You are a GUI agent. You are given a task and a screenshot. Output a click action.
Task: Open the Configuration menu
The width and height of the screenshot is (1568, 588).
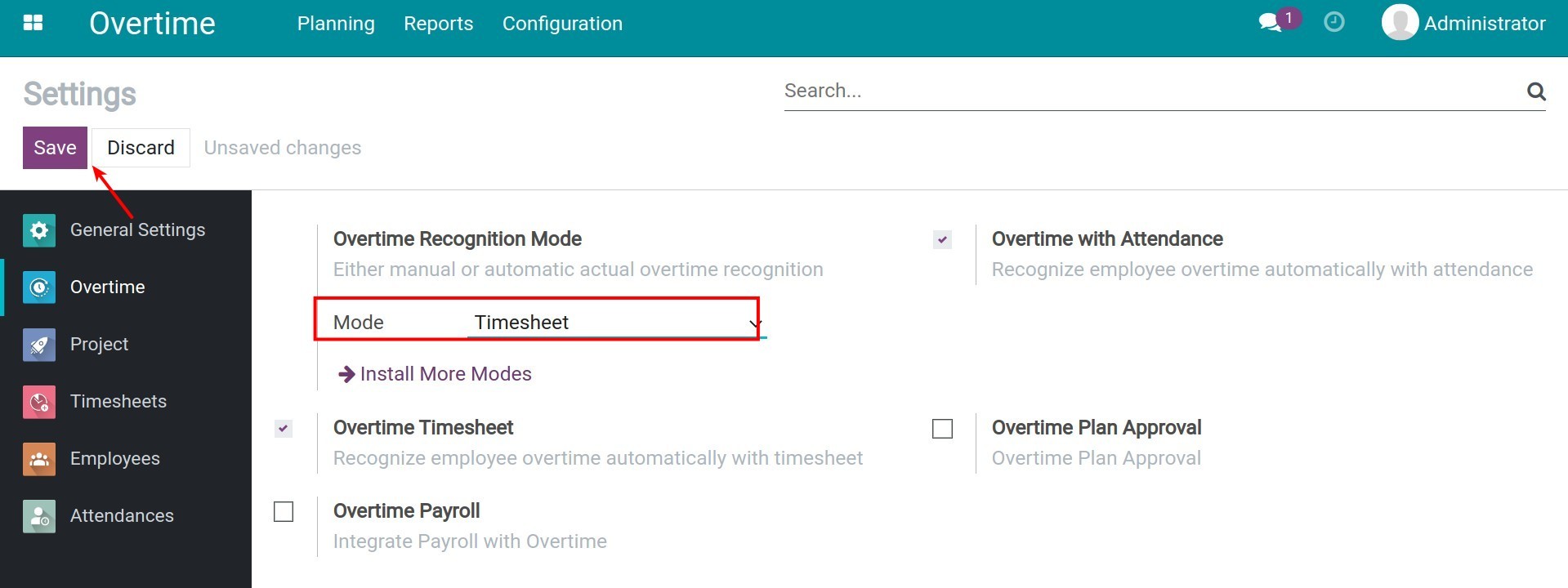click(562, 23)
